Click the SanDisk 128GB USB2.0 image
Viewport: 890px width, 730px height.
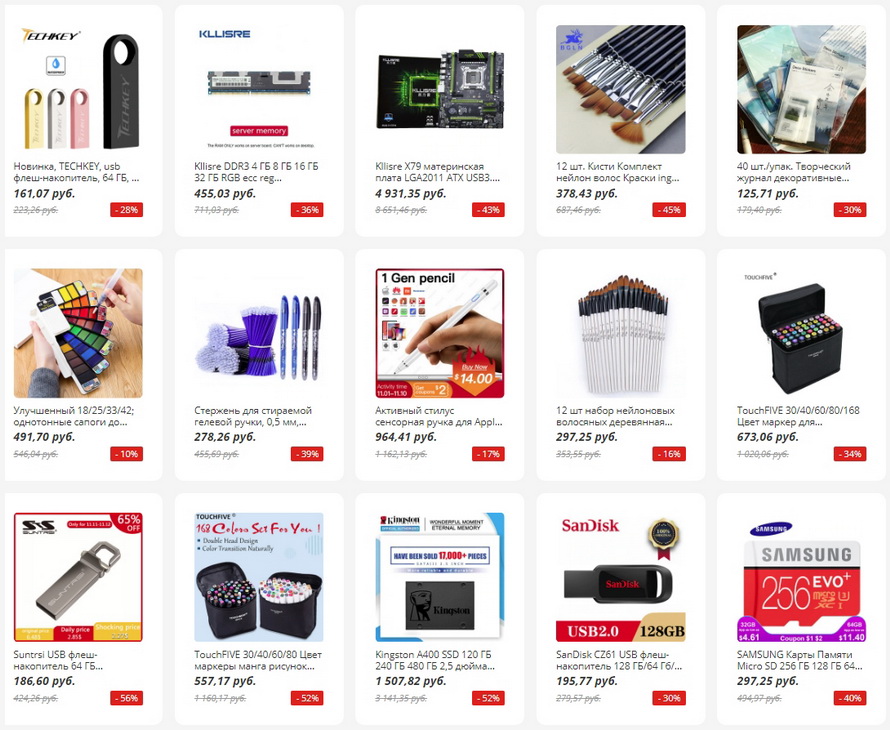620,577
